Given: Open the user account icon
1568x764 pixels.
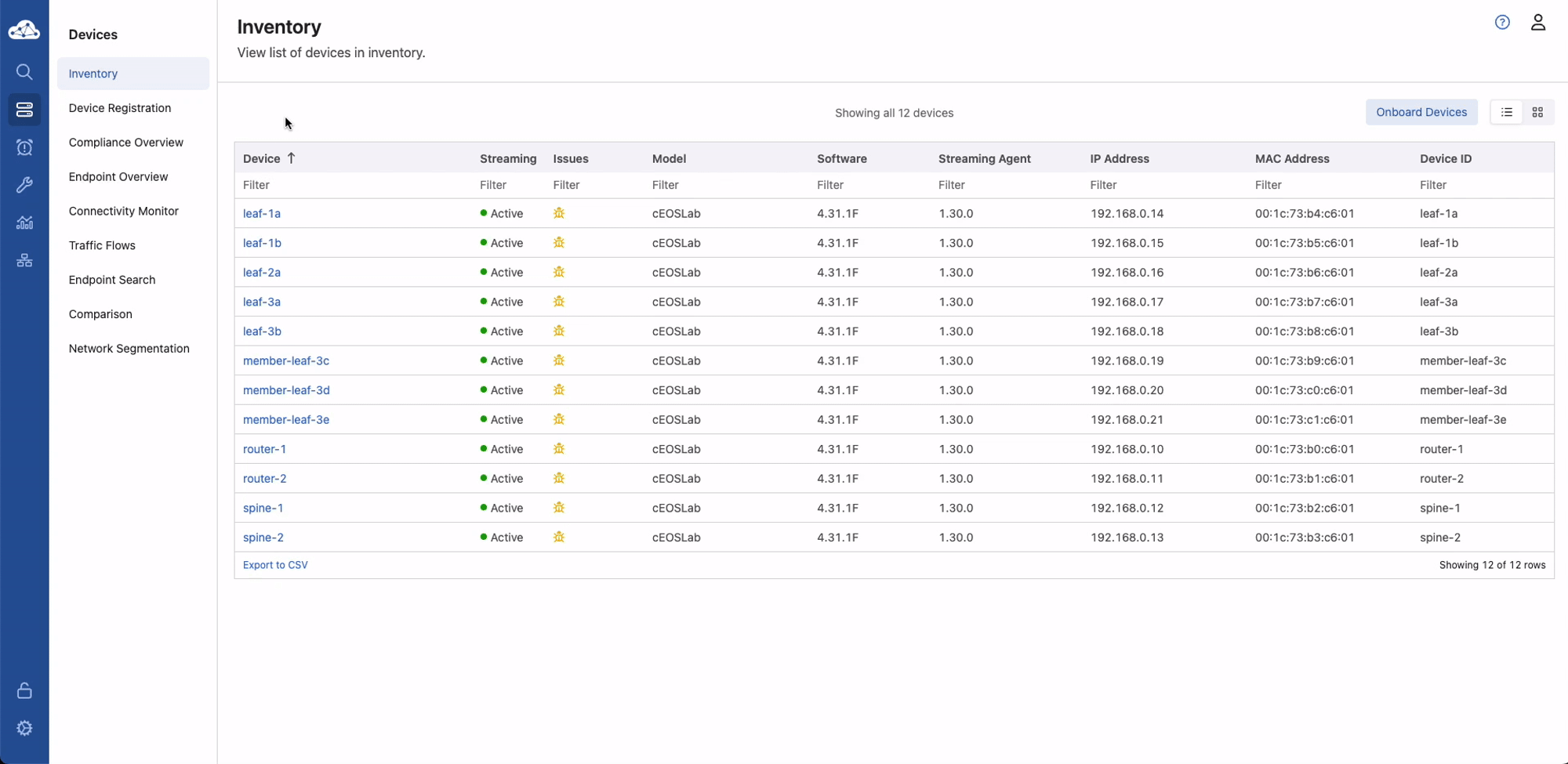Looking at the screenshot, I should click(x=1537, y=23).
